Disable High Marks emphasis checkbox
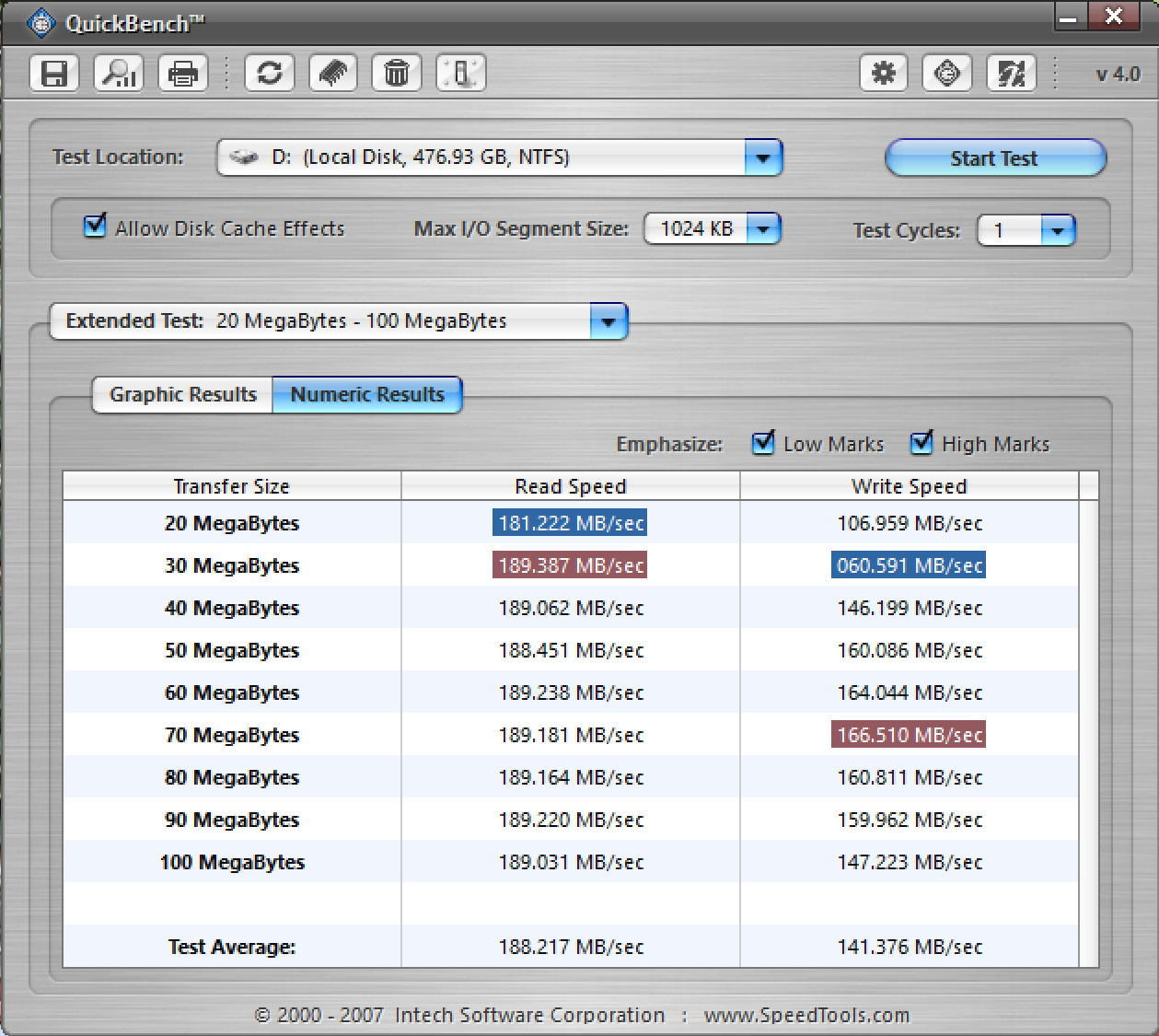Screen dimensions: 1159x1036 tap(921, 443)
